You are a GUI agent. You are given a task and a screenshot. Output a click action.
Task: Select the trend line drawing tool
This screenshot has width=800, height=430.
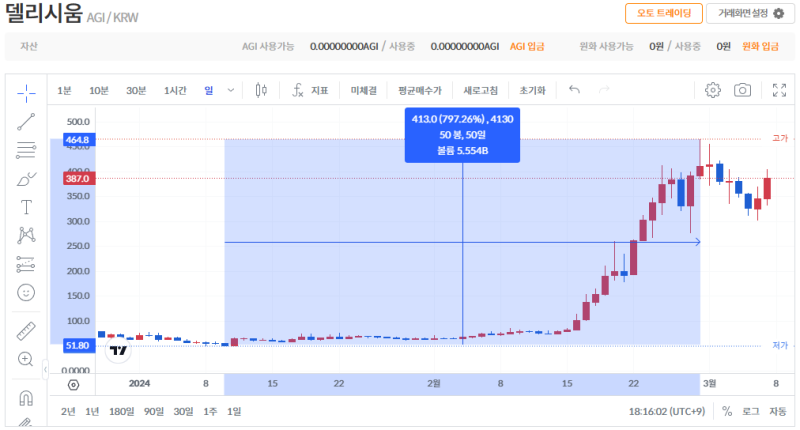pos(26,122)
